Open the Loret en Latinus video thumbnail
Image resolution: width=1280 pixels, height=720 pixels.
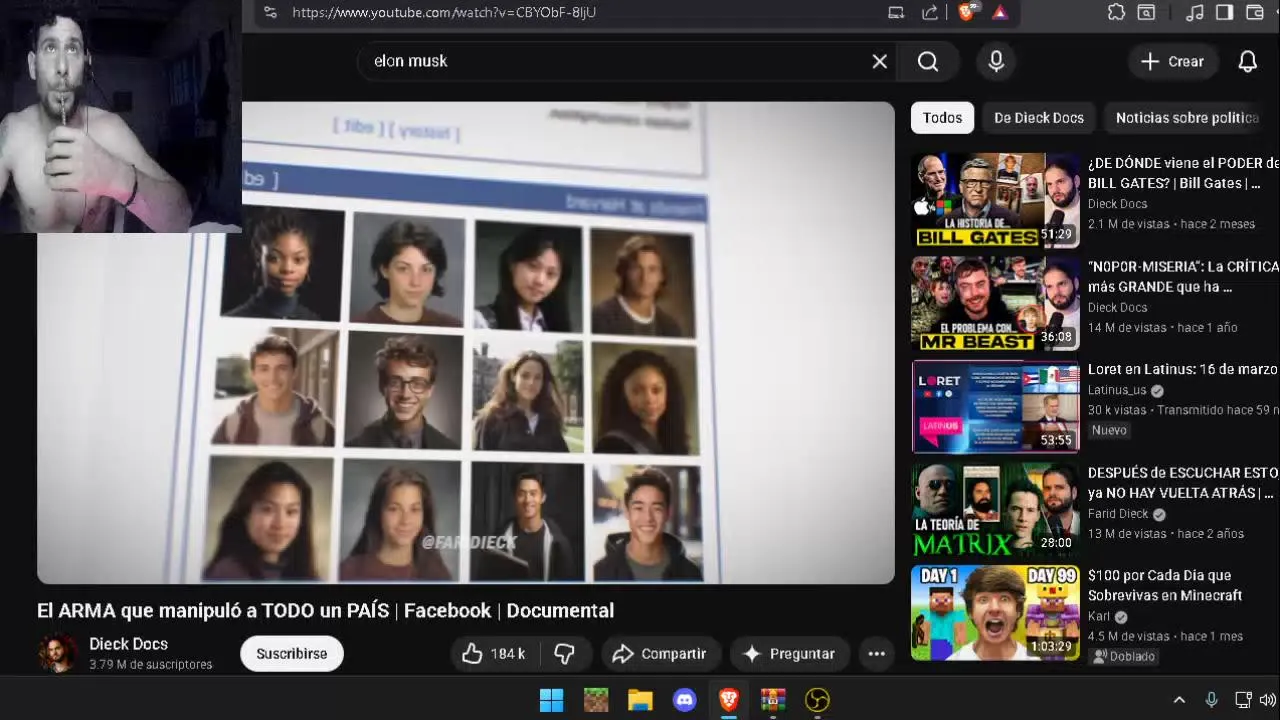[x=995, y=406]
